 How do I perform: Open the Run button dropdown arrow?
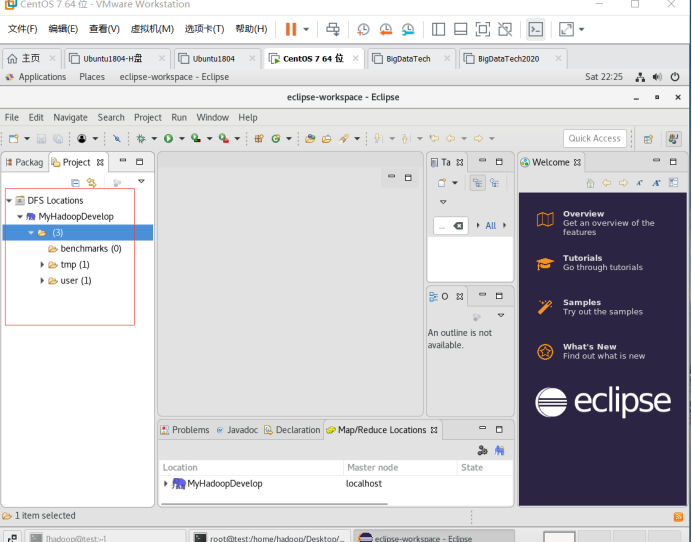coord(181,139)
